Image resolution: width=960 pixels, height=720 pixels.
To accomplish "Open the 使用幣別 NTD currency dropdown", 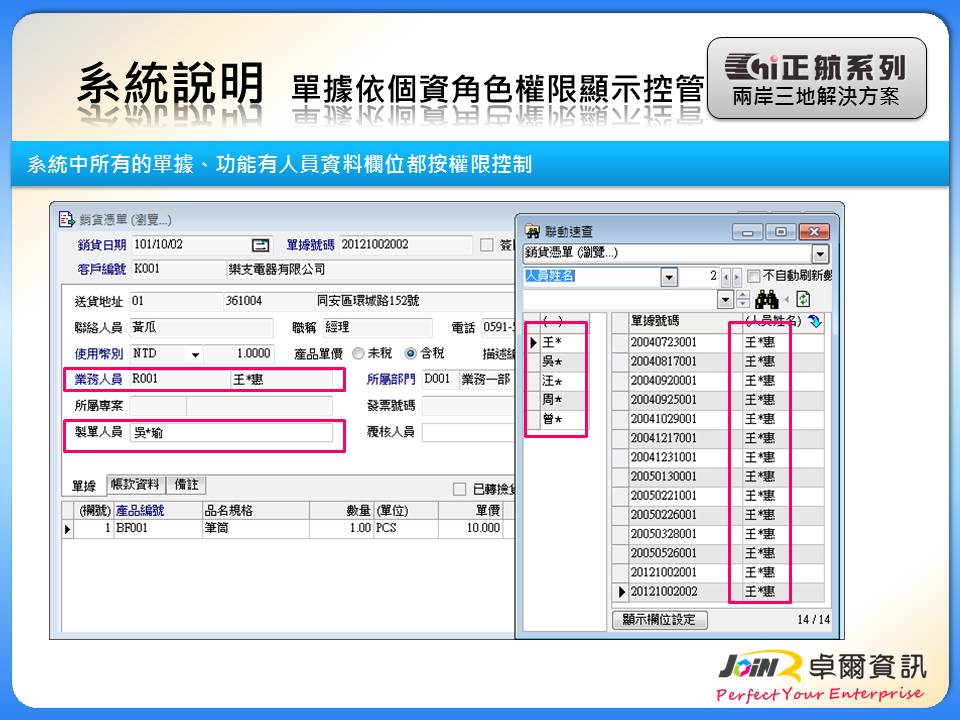I will point(195,354).
